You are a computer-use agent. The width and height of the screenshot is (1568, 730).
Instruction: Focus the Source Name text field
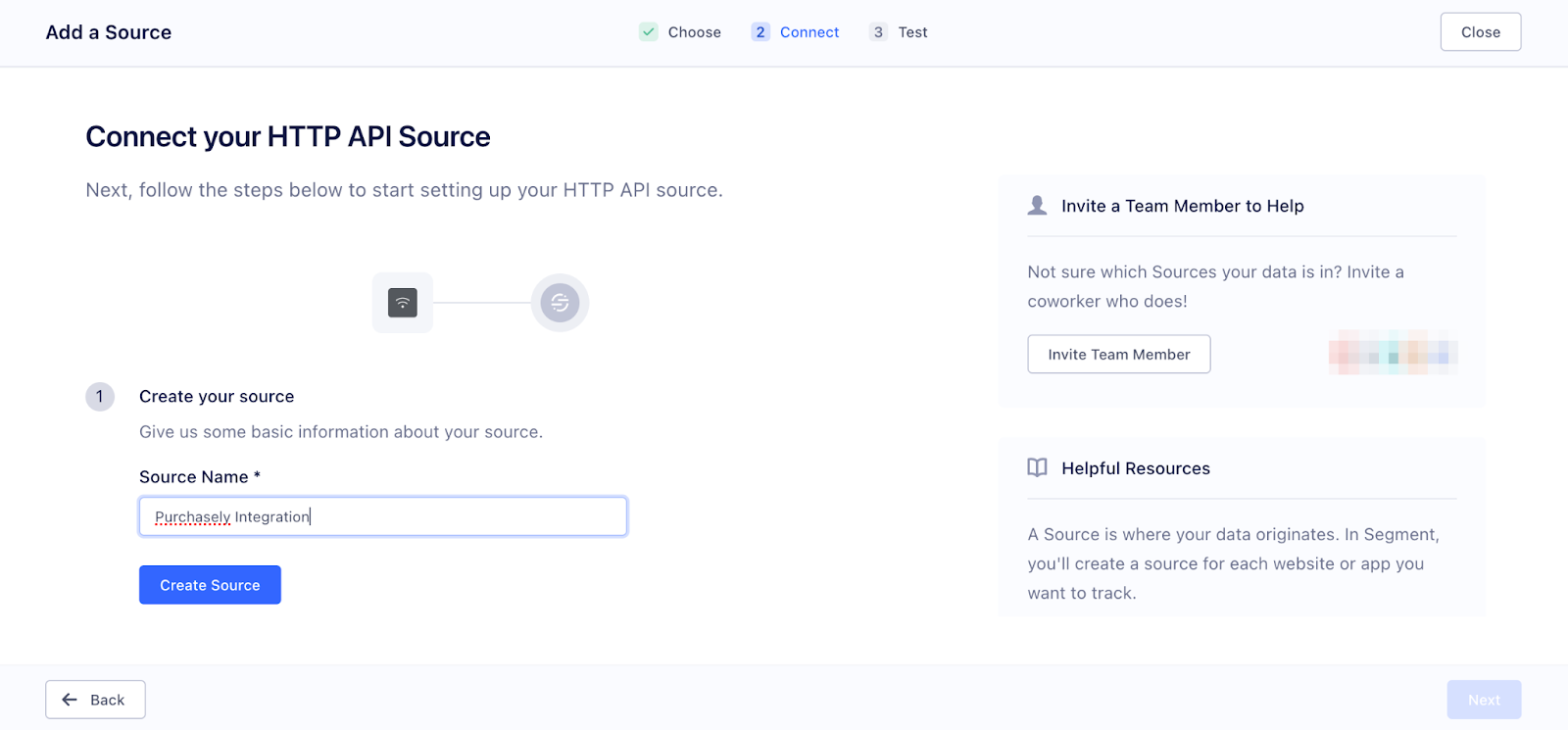pos(382,516)
